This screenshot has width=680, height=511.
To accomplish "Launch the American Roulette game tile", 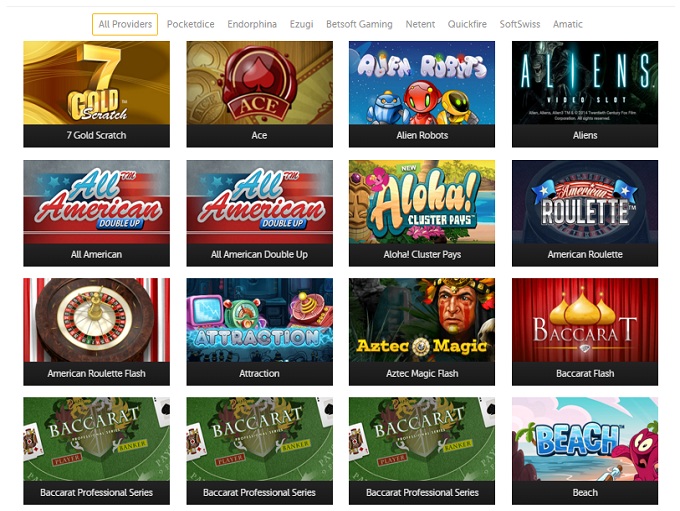I will pos(585,202).
